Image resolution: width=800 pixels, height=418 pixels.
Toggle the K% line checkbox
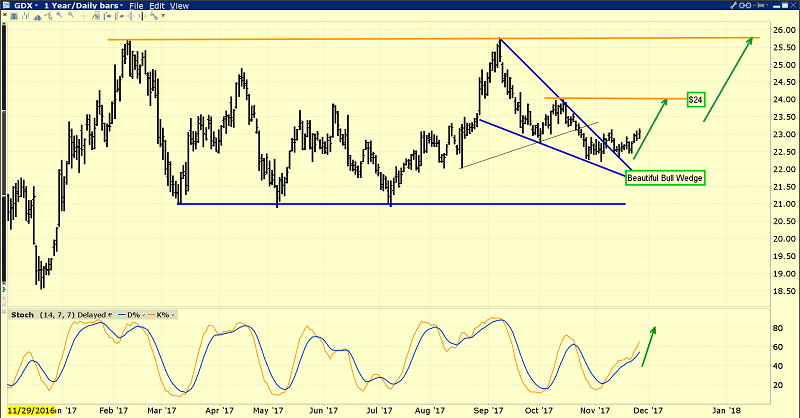[173, 315]
